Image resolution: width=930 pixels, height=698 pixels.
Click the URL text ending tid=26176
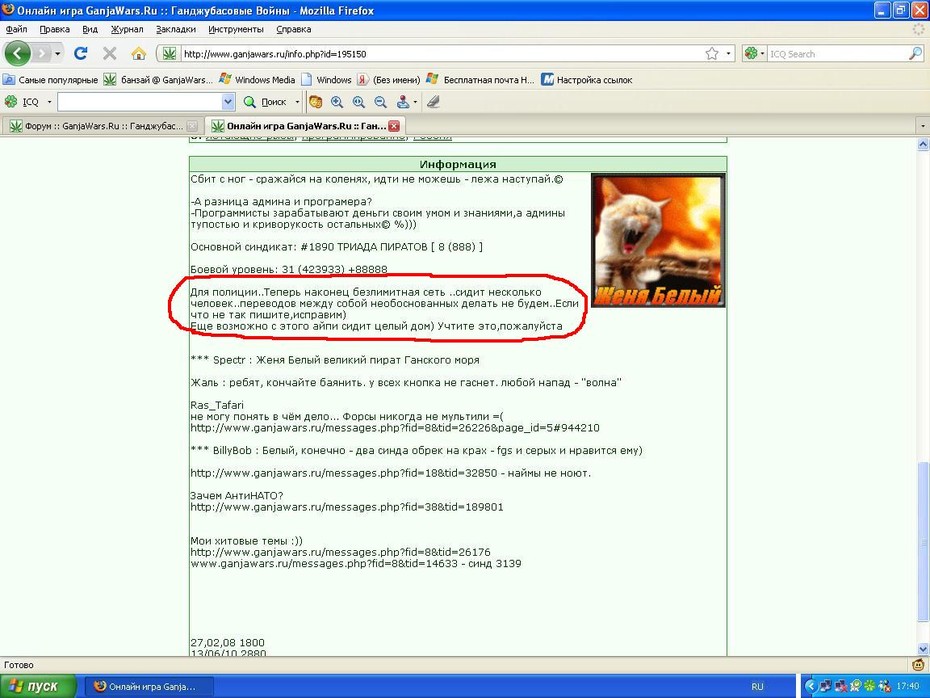[340, 552]
